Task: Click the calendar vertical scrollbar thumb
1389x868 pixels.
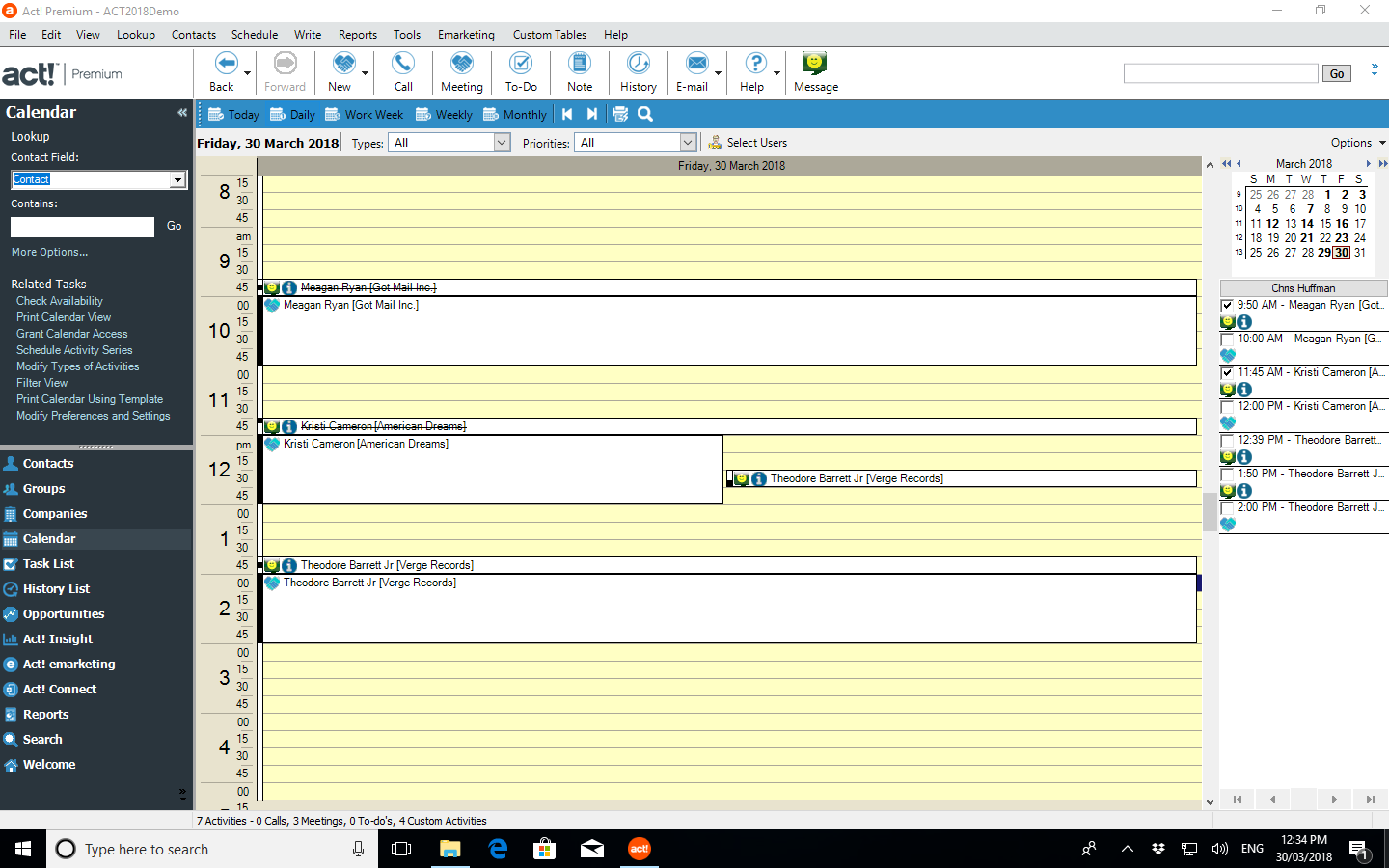Action: pyautogui.click(x=1210, y=512)
